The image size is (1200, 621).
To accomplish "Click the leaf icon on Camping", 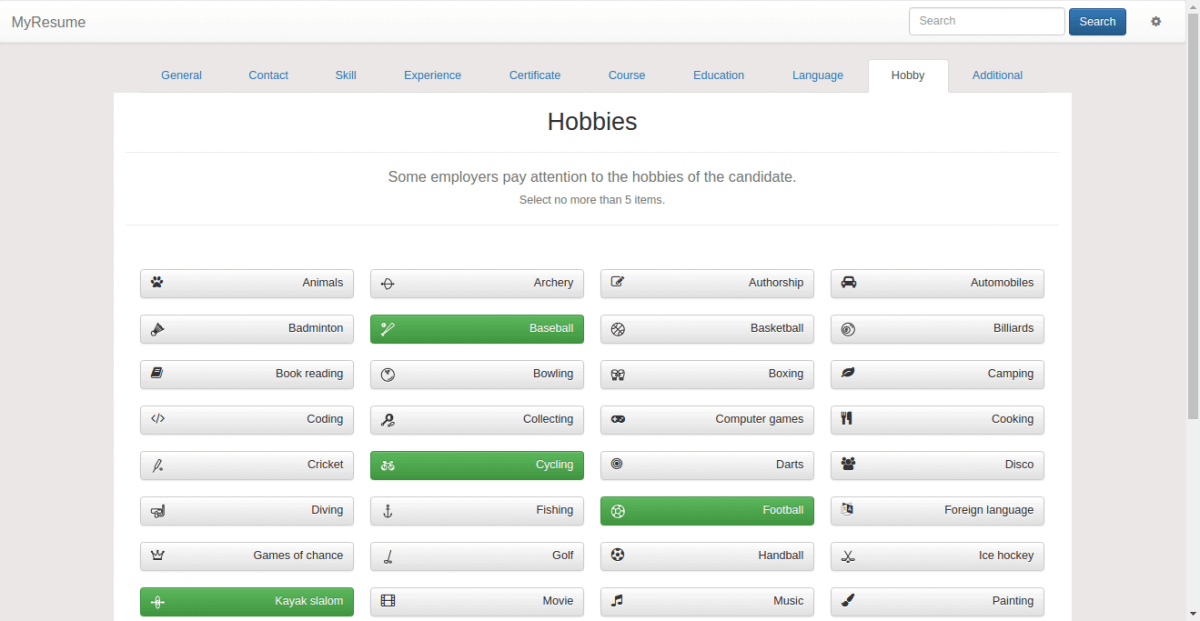I will tap(848, 373).
